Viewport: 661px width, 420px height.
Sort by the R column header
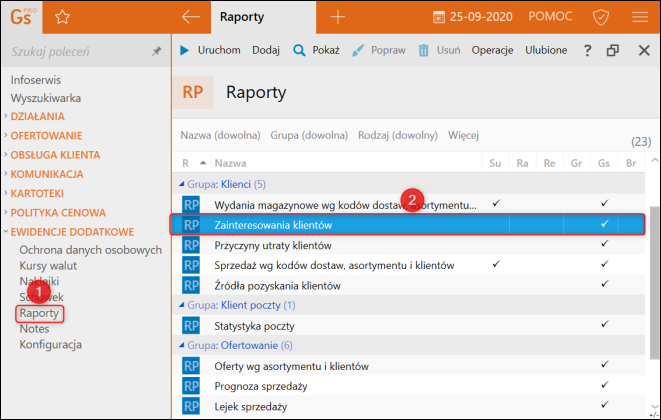point(185,163)
